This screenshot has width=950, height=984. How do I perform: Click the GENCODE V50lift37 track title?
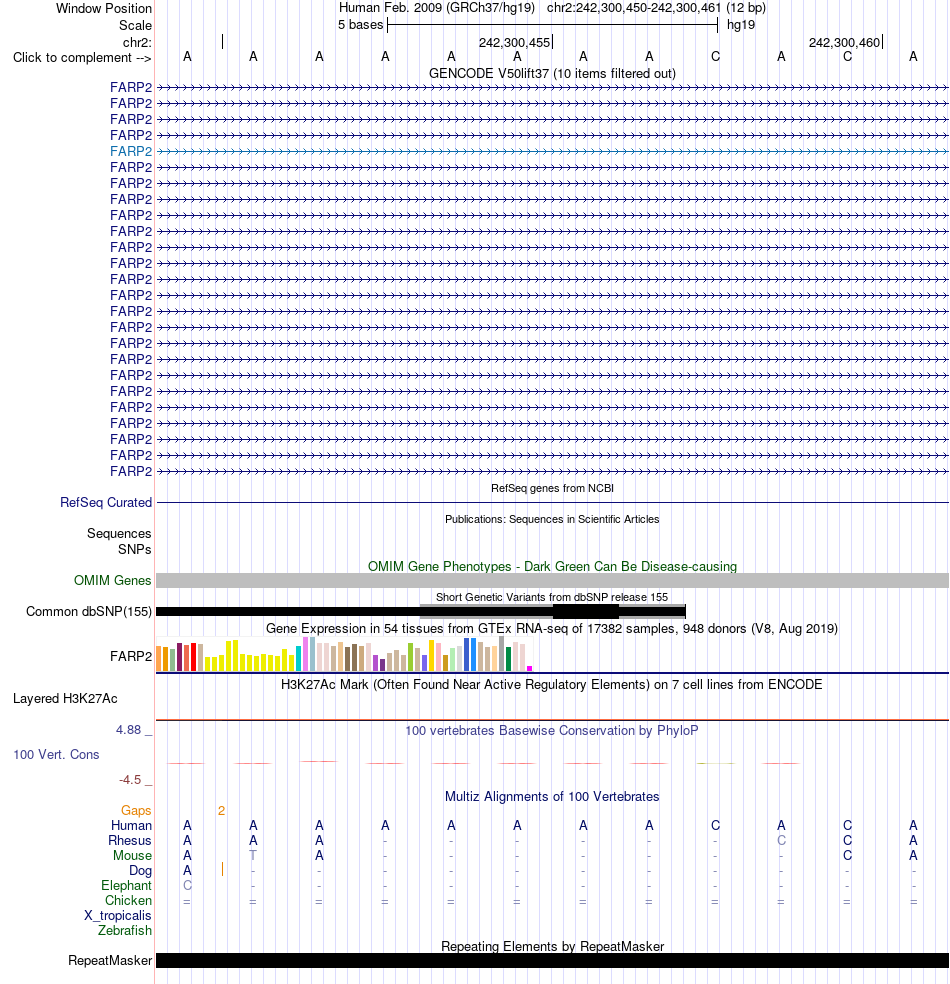552,73
